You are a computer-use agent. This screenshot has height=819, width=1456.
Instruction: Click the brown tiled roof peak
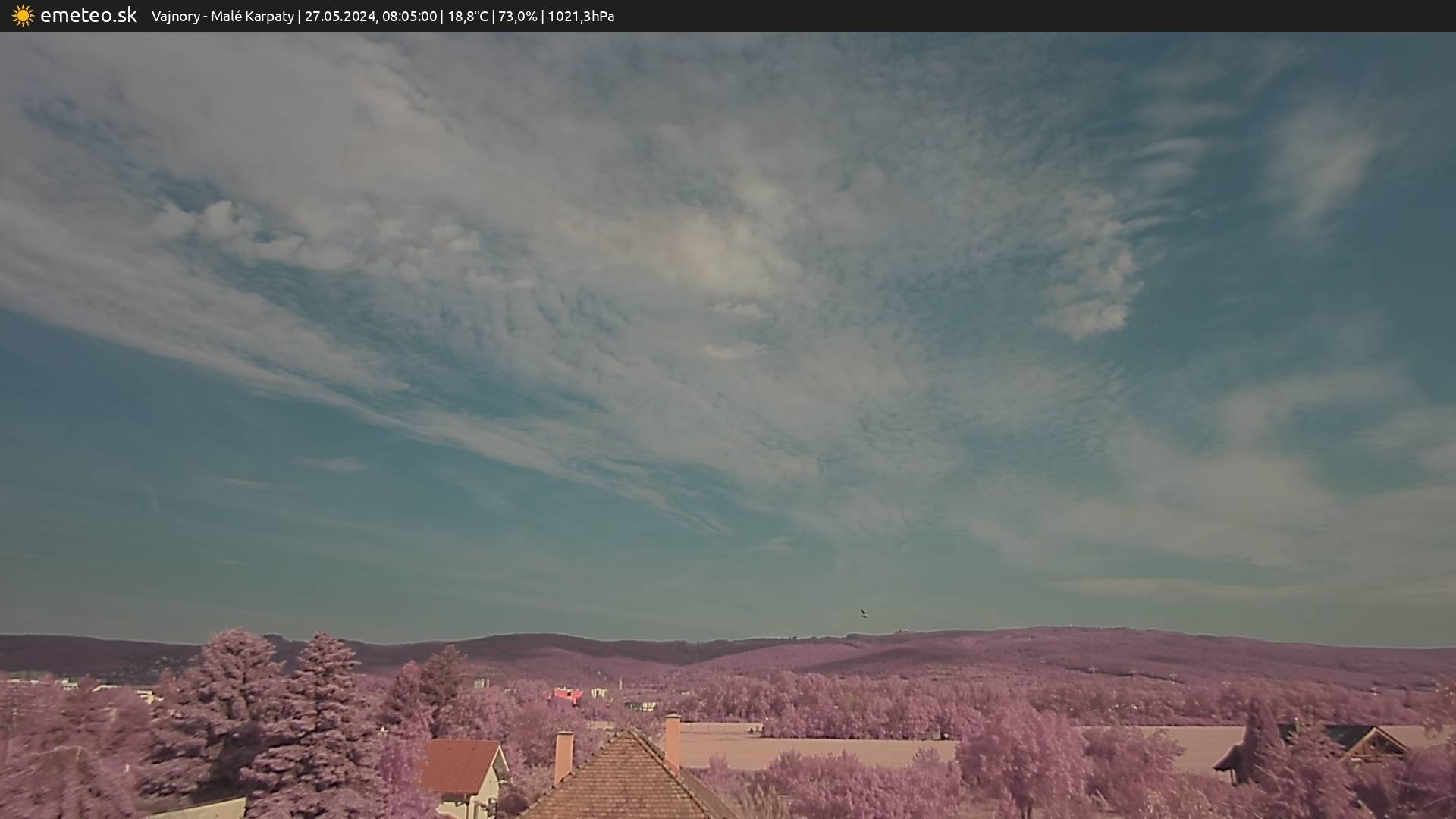click(x=628, y=733)
